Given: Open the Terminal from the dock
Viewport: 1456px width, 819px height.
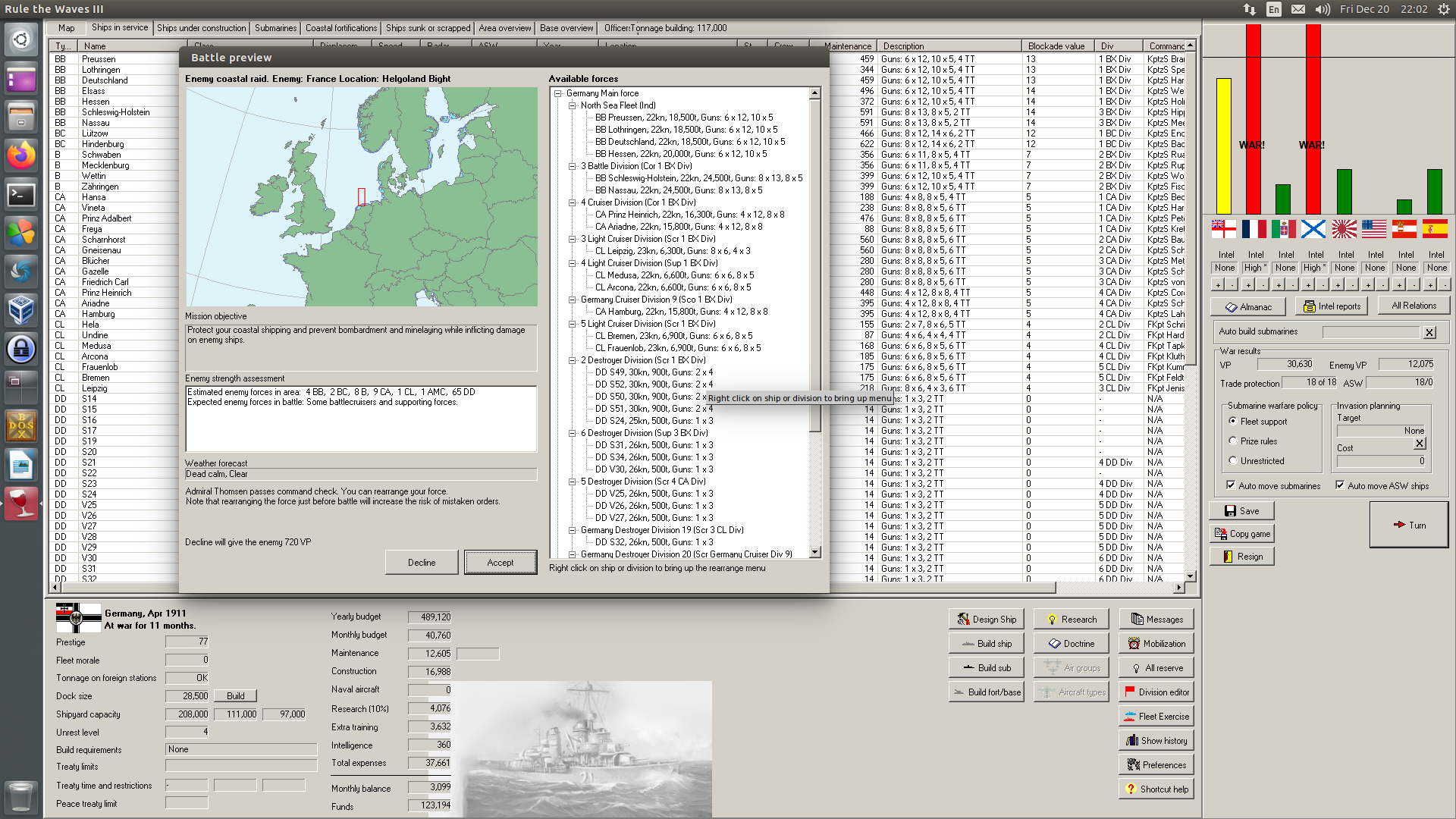Looking at the screenshot, I should click(21, 195).
